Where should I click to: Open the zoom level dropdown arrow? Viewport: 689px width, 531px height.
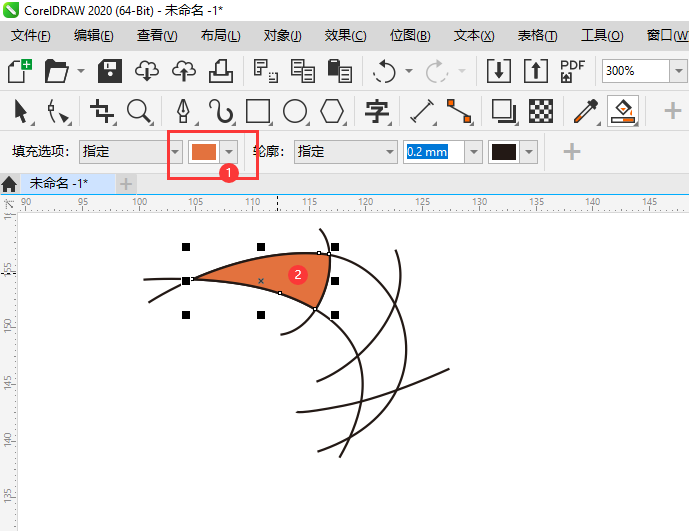pos(678,71)
